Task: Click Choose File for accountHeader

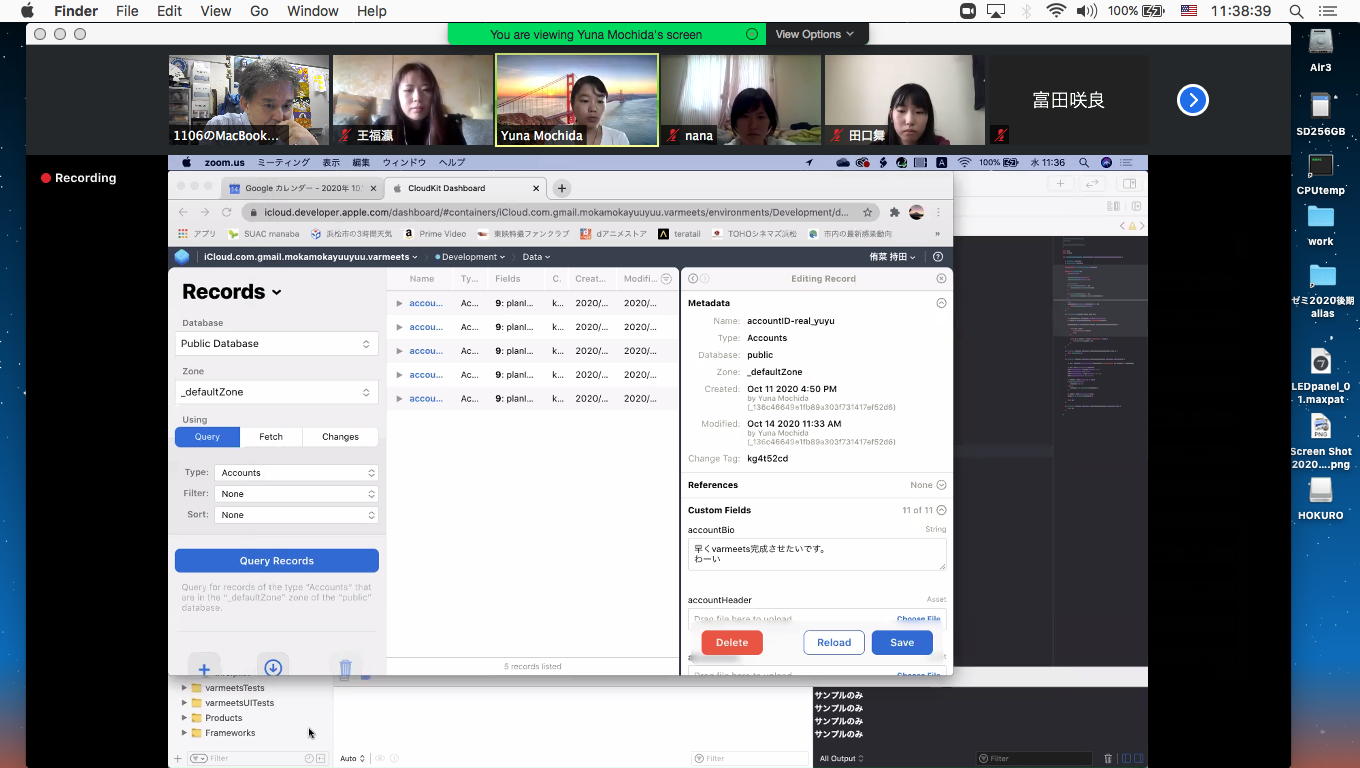Action: click(x=918, y=619)
